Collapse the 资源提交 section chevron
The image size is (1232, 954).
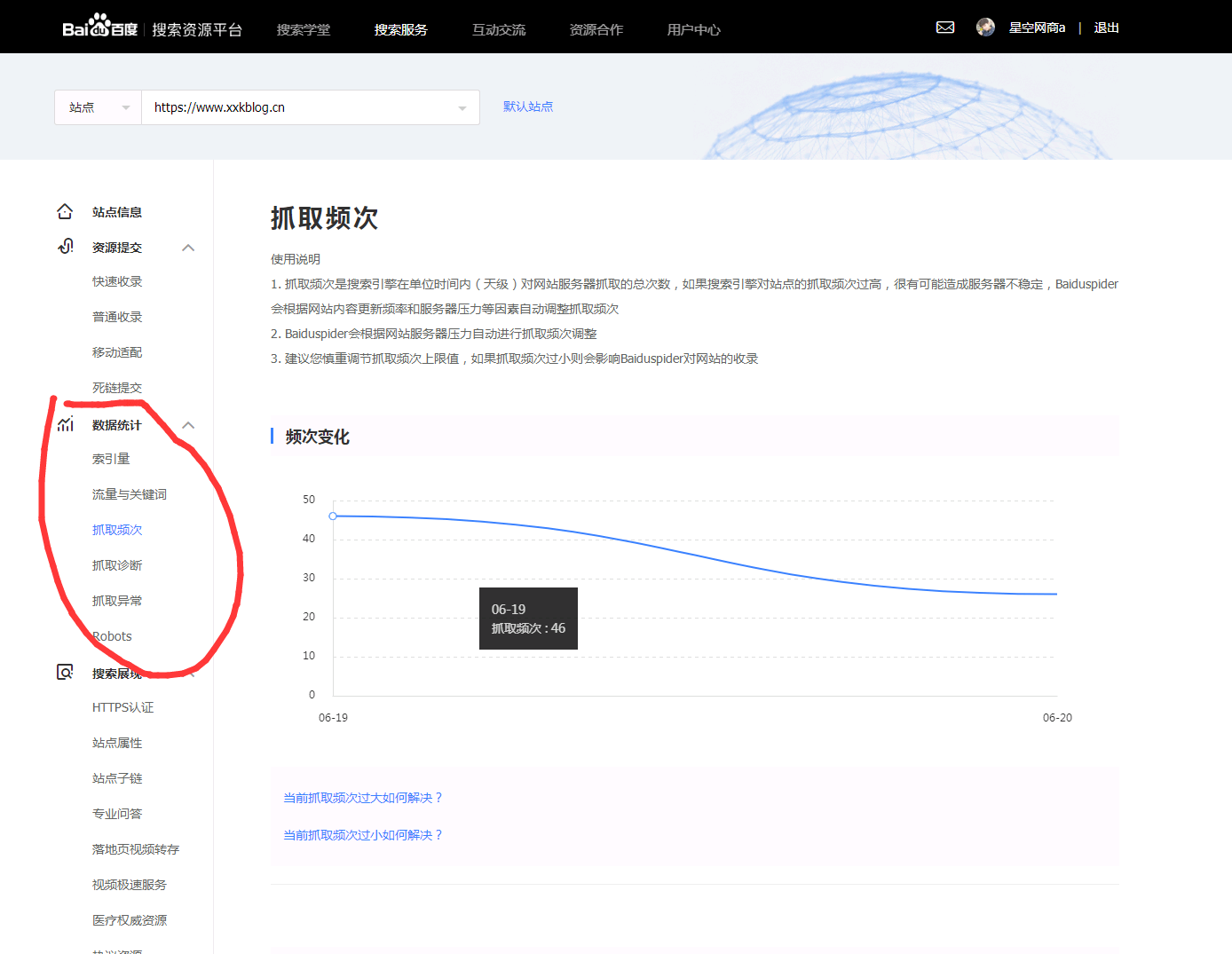[188, 248]
